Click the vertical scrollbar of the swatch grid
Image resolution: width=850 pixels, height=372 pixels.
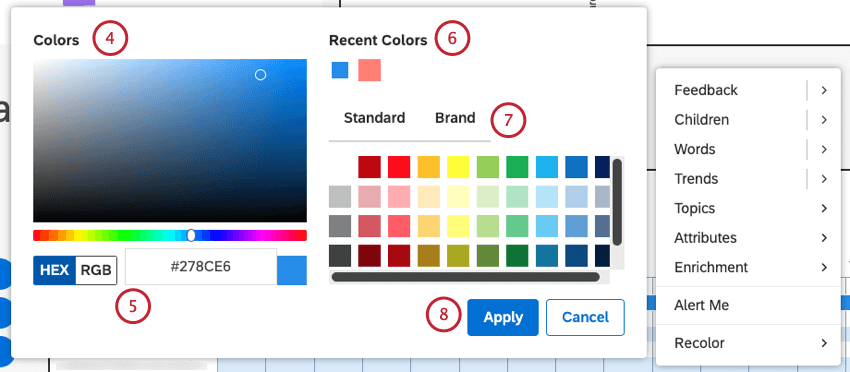617,202
